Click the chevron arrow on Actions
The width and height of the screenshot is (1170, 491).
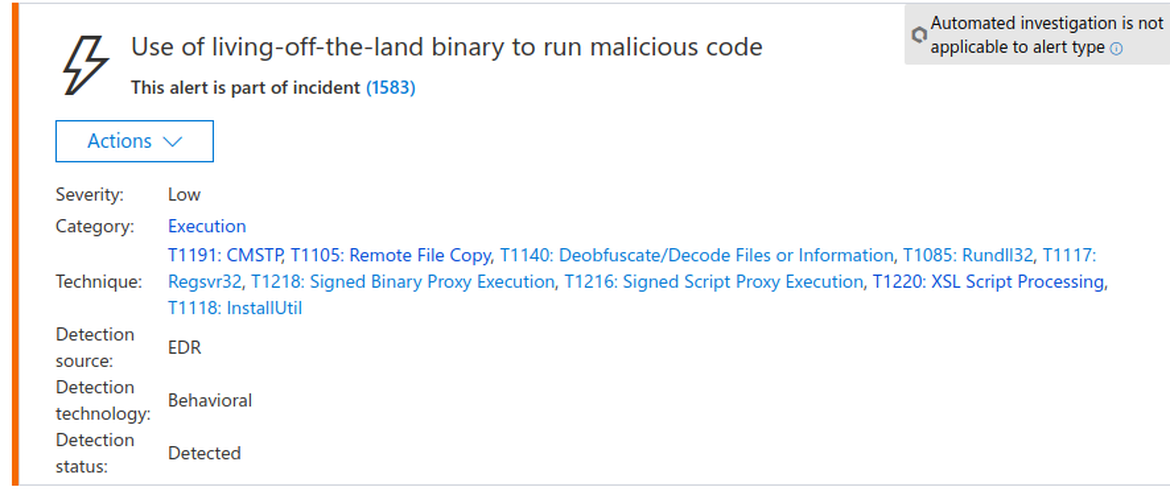click(172, 142)
